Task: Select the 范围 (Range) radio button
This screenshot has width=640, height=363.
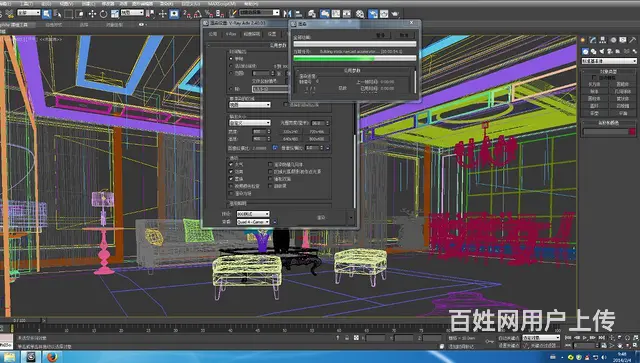Action: click(231, 73)
